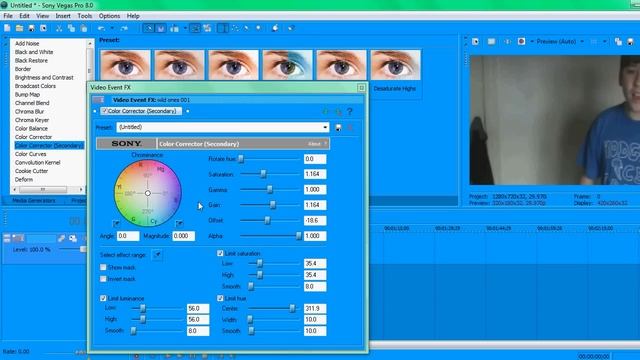Screen dimensions: 640x360
Task: Pick adjustment color eyedropper right of wheel
Action: click(x=179, y=223)
